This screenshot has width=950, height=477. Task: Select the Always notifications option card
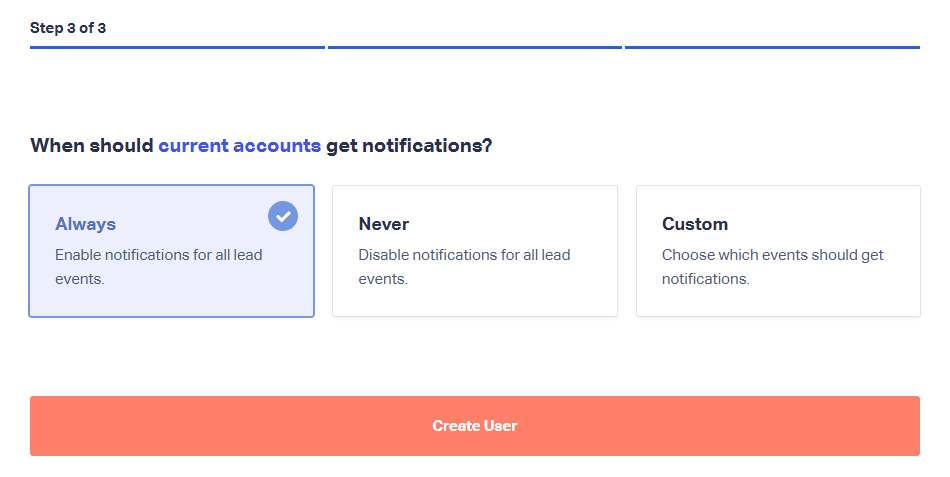171,251
